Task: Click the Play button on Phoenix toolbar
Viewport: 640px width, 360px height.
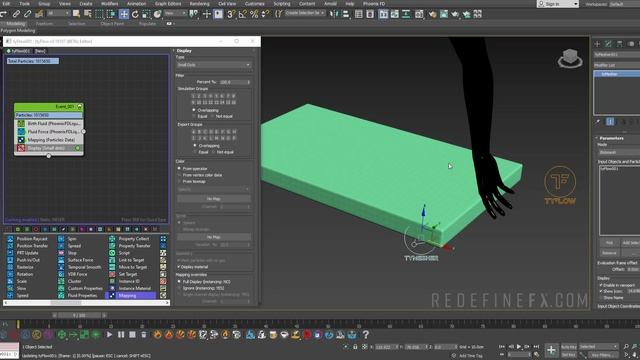Action: (x=109, y=335)
